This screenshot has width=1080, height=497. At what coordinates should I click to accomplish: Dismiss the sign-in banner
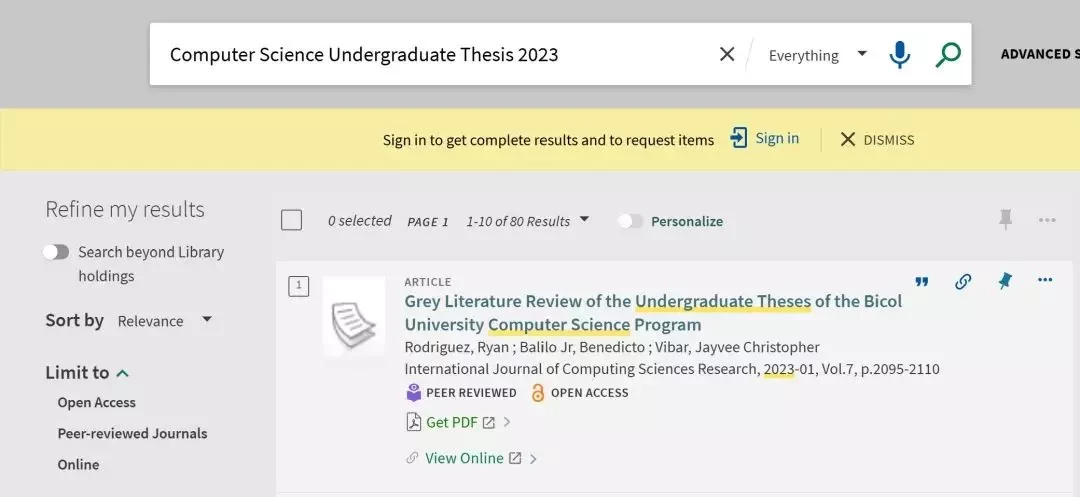click(x=877, y=140)
